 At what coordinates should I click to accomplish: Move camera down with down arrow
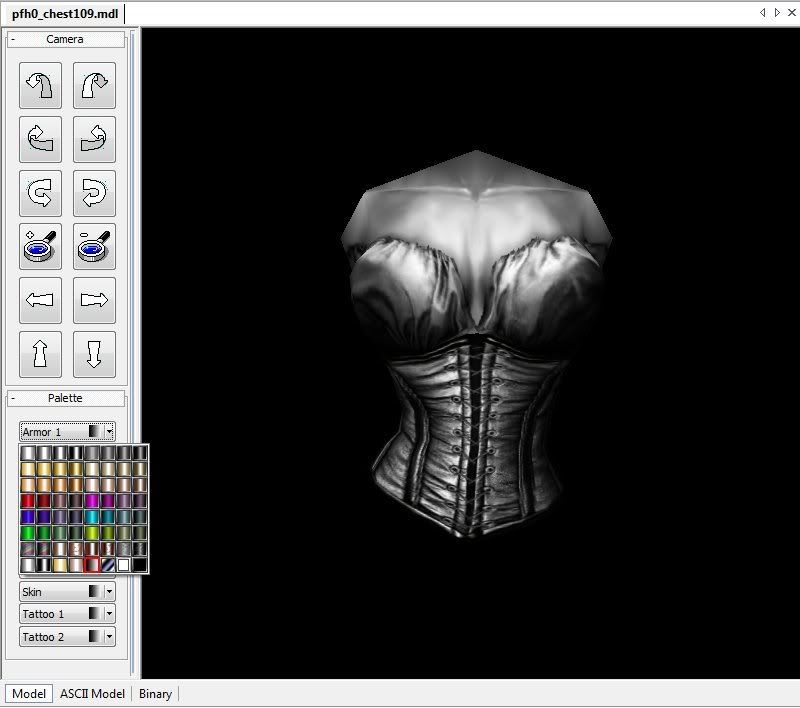(x=94, y=354)
